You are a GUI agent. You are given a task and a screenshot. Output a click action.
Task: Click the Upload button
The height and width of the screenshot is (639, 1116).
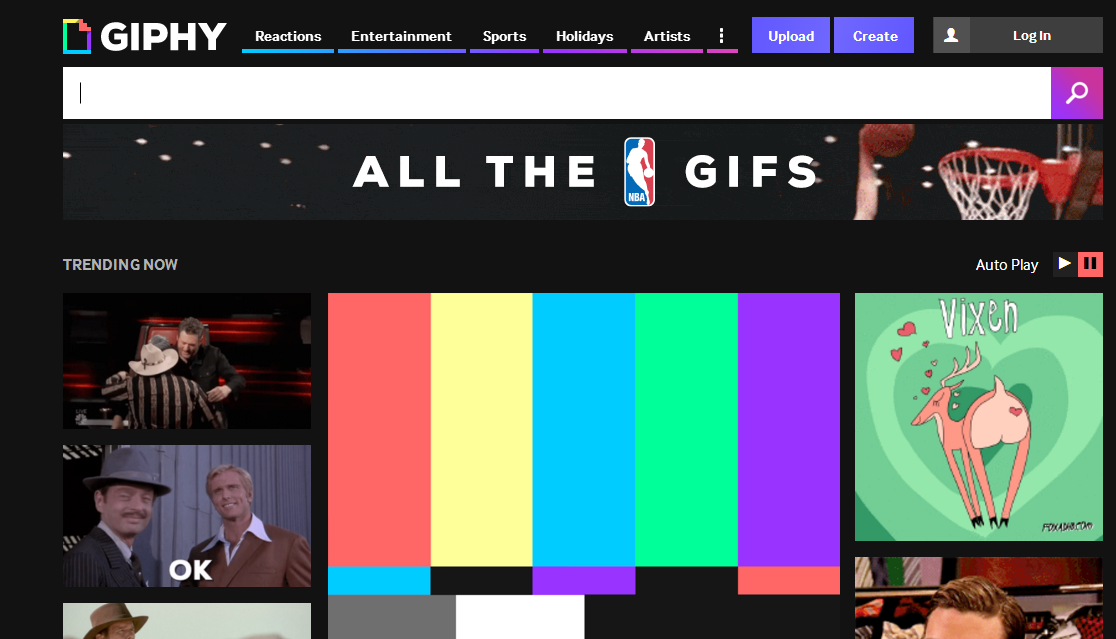(791, 36)
